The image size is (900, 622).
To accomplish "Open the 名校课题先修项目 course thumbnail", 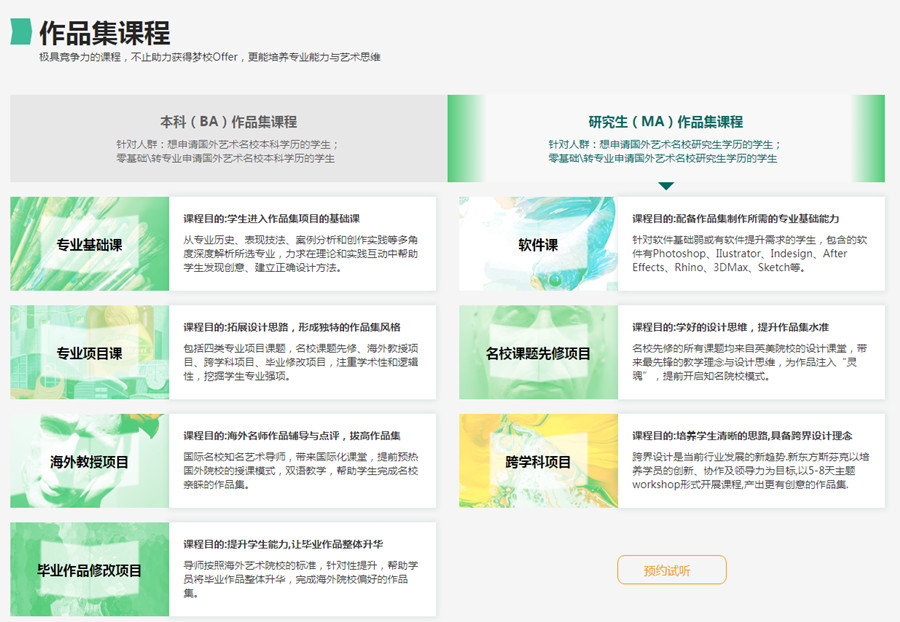I will pyautogui.click(x=538, y=353).
